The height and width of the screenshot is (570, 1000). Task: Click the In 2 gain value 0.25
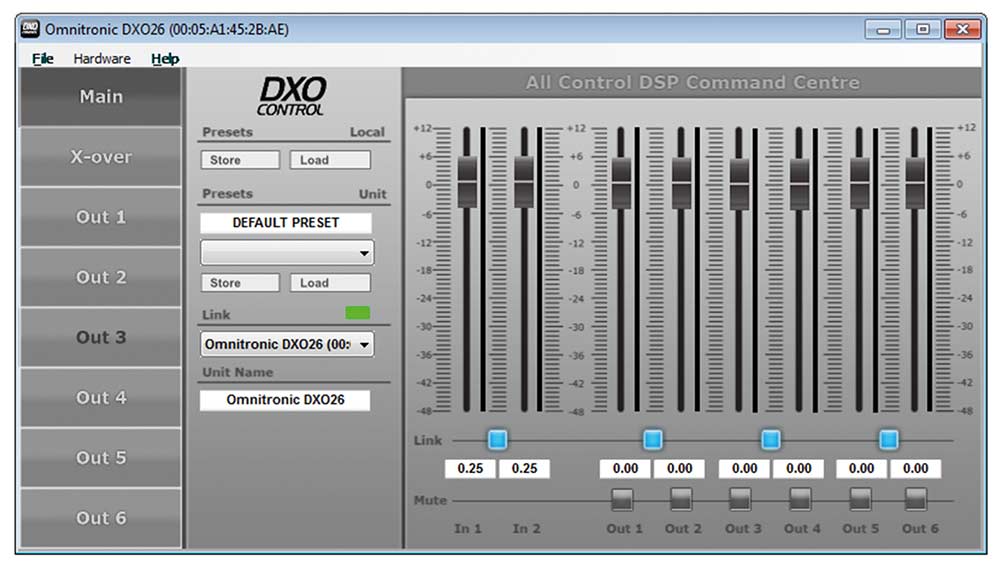(524, 469)
